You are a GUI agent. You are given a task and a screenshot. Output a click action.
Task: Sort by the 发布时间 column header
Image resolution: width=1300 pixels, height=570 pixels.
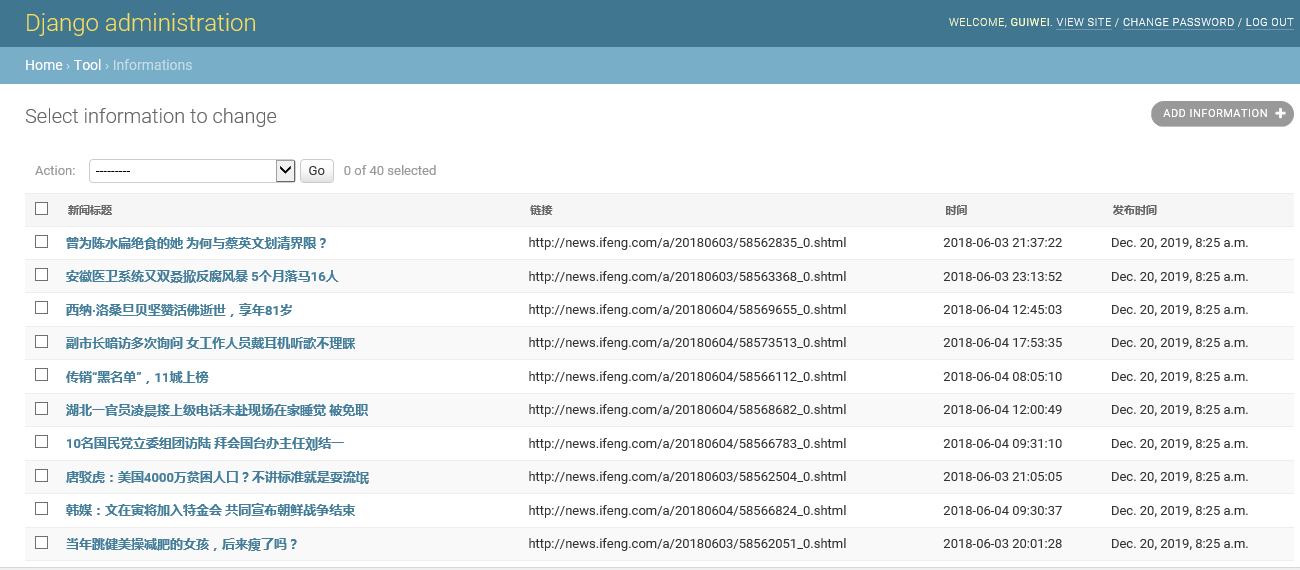coord(1134,210)
